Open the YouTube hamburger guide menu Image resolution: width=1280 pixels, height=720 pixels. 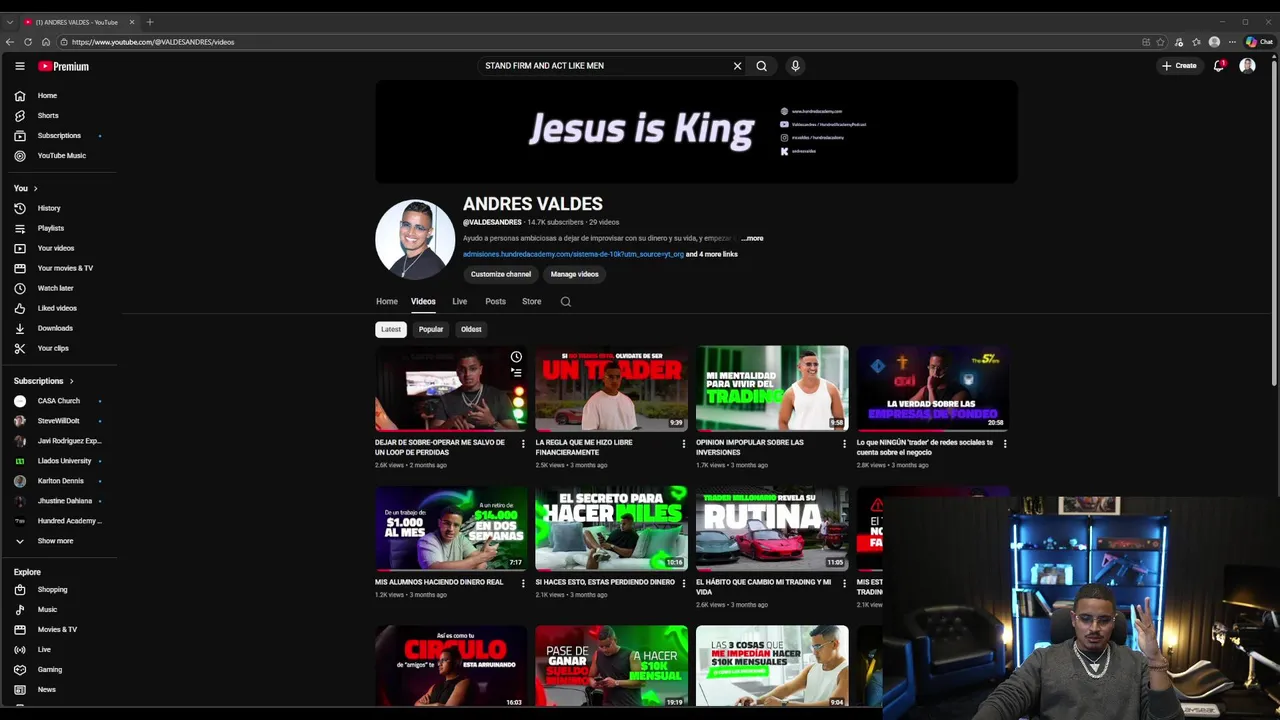(x=20, y=66)
